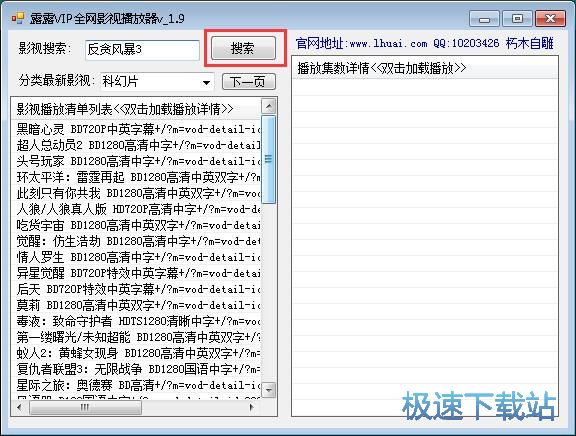576x436 pixels.
Task: Click the 搜索 search button
Action: point(243,48)
